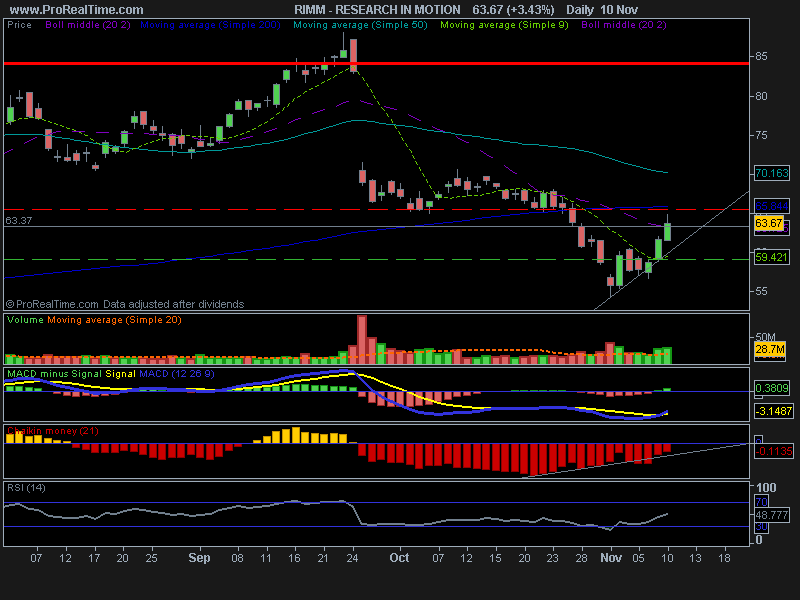Click the 0.3809 MACD histogram value
This screenshot has height=600, width=800.
[x=771, y=388]
